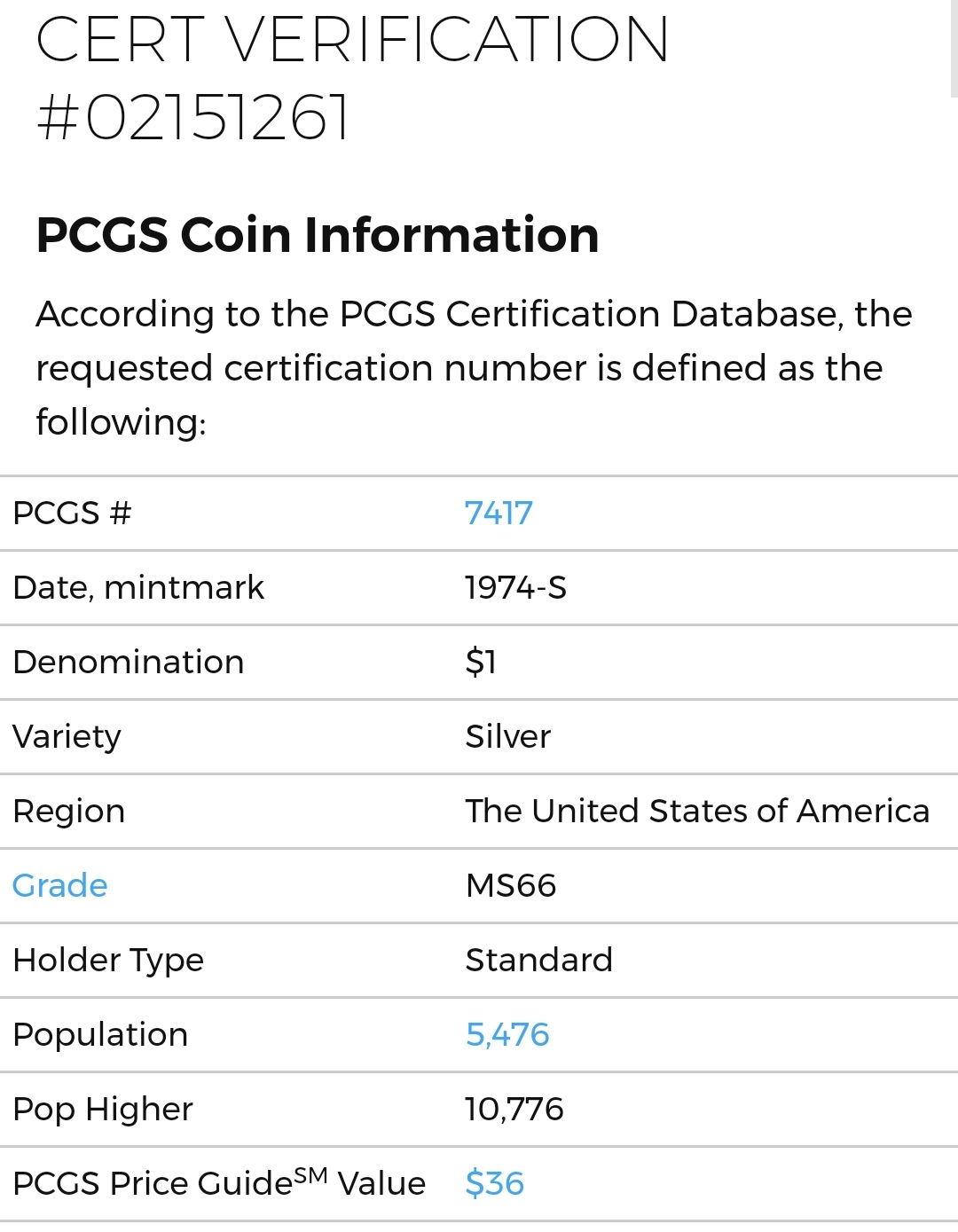Image resolution: width=958 pixels, height=1232 pixels.
Task: Click the Date, mintmark row label
Action: (138, 588)
